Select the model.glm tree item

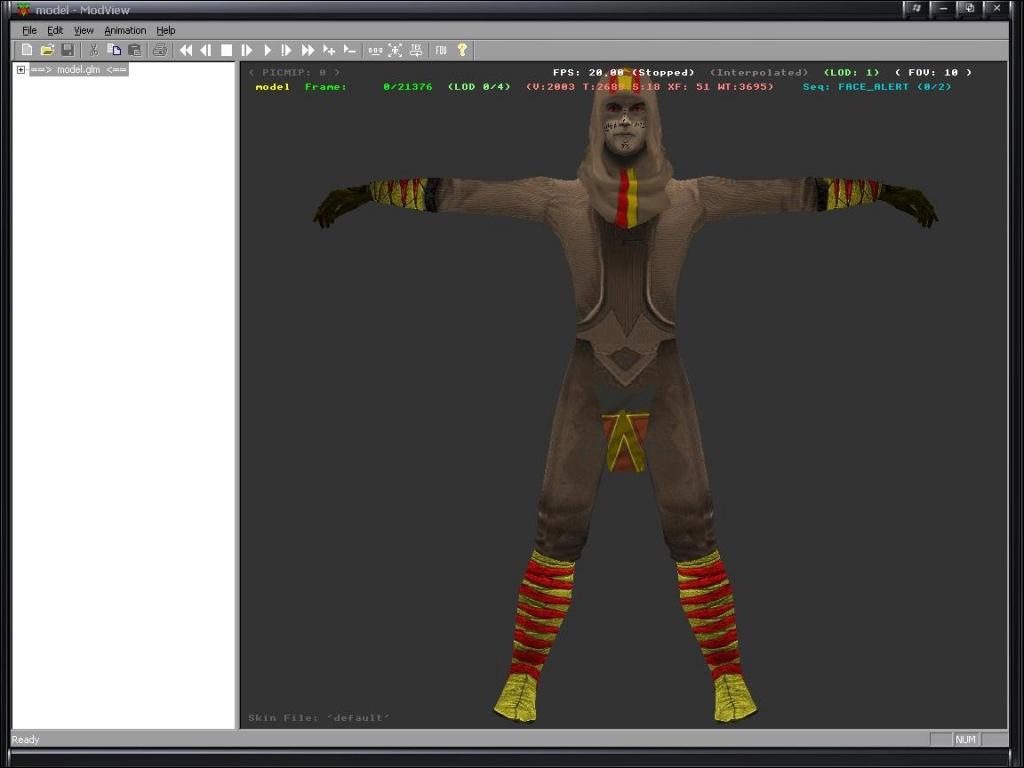[78, 70]
